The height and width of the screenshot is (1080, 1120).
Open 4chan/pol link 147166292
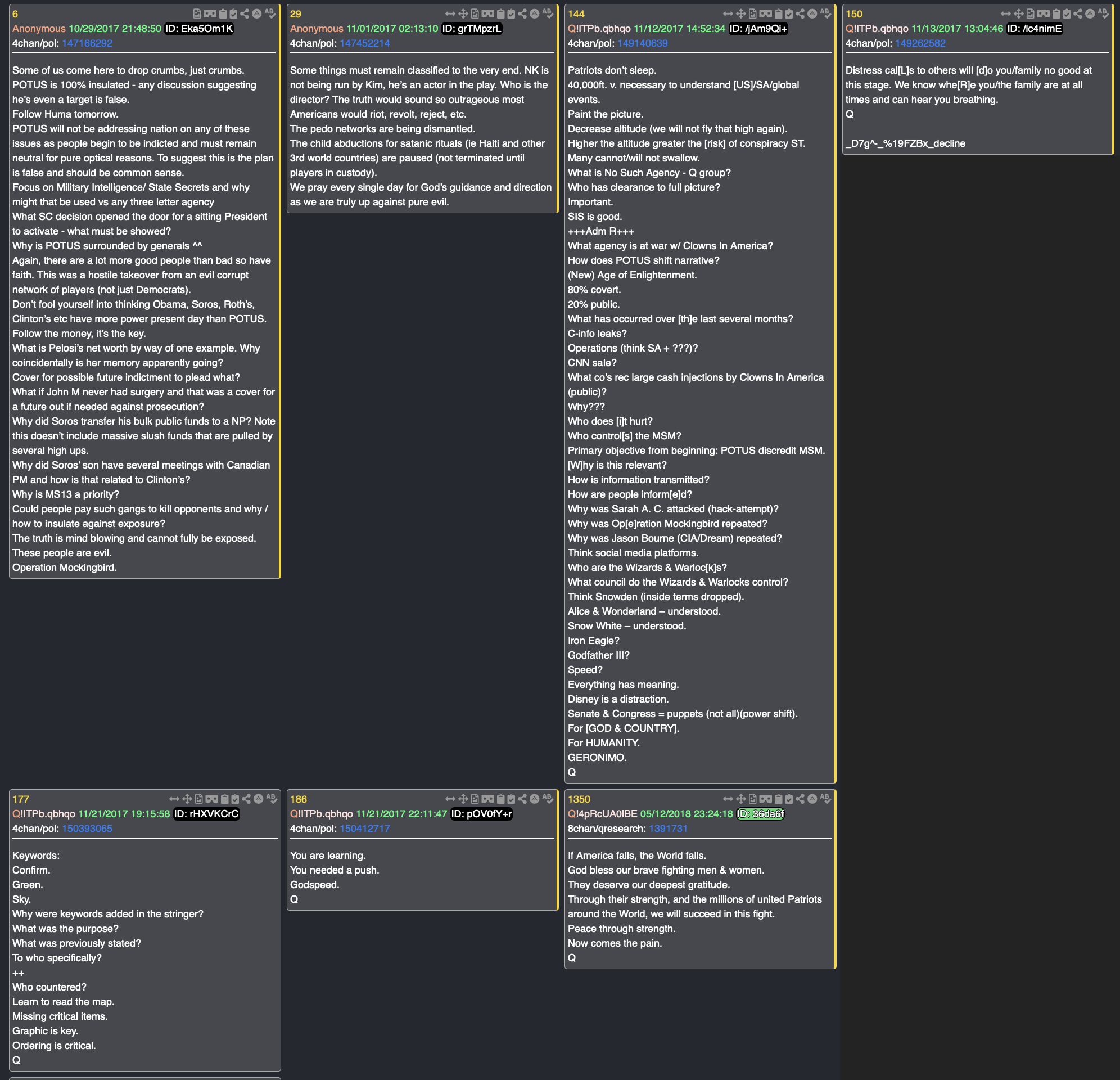pyautogui.click(x=87, y=43)
